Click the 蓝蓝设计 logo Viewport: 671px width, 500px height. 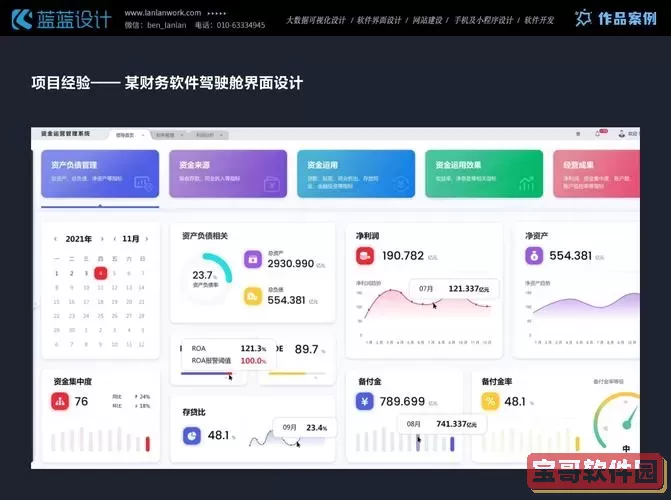point(62,19)
